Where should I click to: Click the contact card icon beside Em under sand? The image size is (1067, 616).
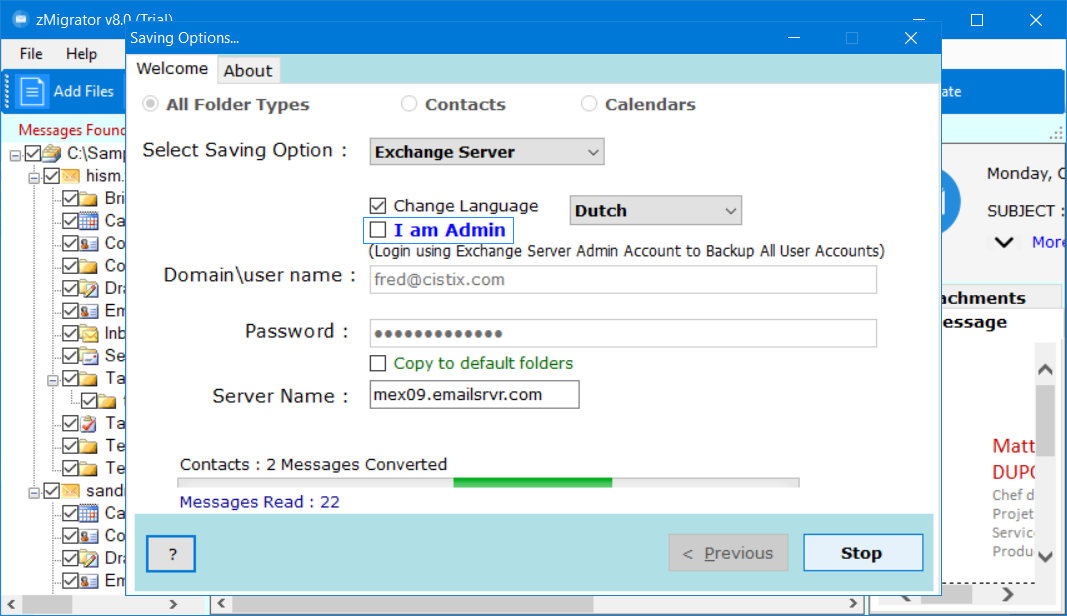(88, 581)
